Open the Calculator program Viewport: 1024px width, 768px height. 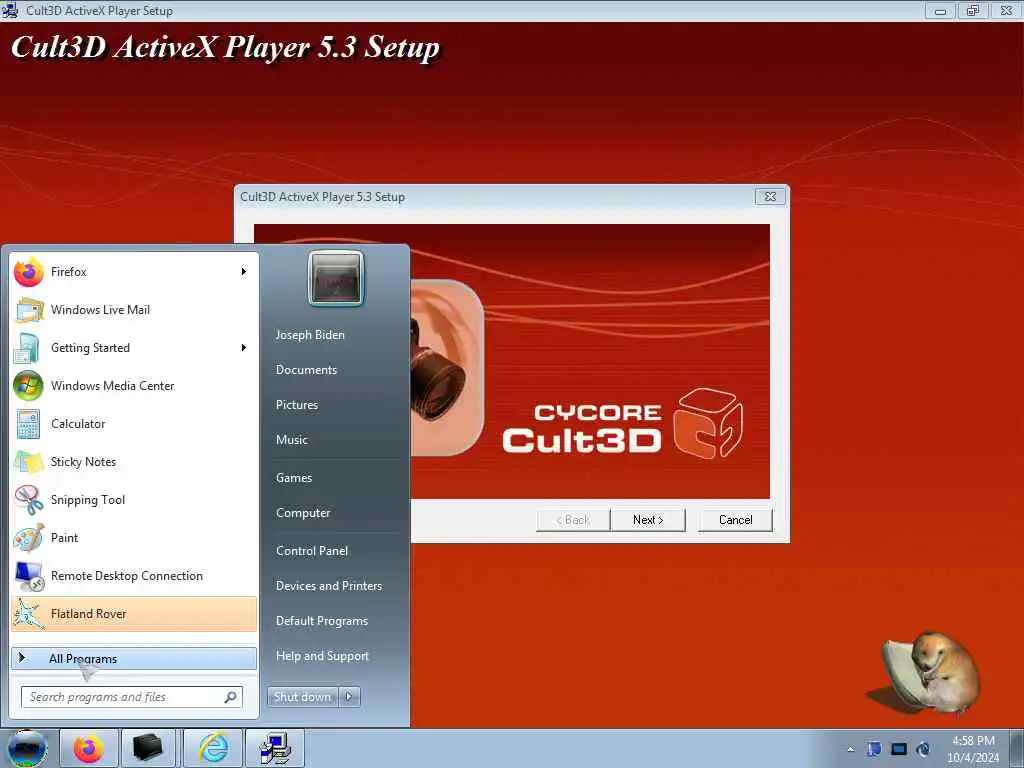pyautogui.click(x=134, y=423)
